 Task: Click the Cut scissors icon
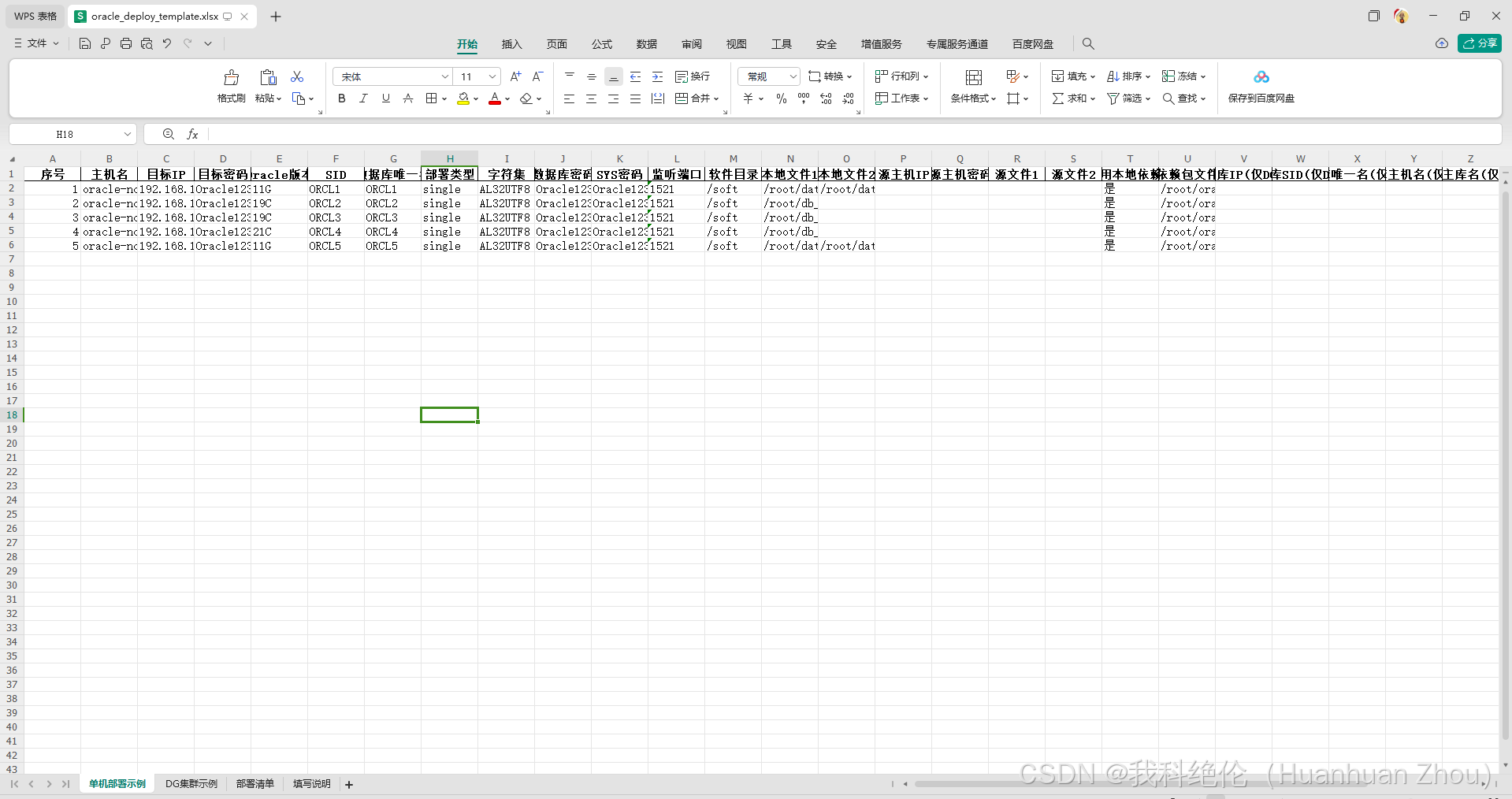point(297,76)
